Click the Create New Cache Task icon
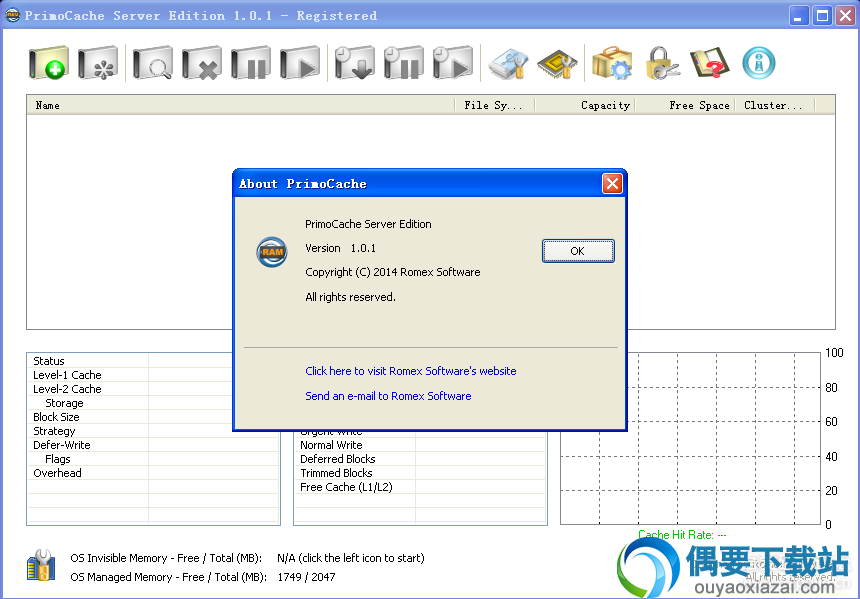Screen dimensions: 860x599 click(x=49, y=63)
